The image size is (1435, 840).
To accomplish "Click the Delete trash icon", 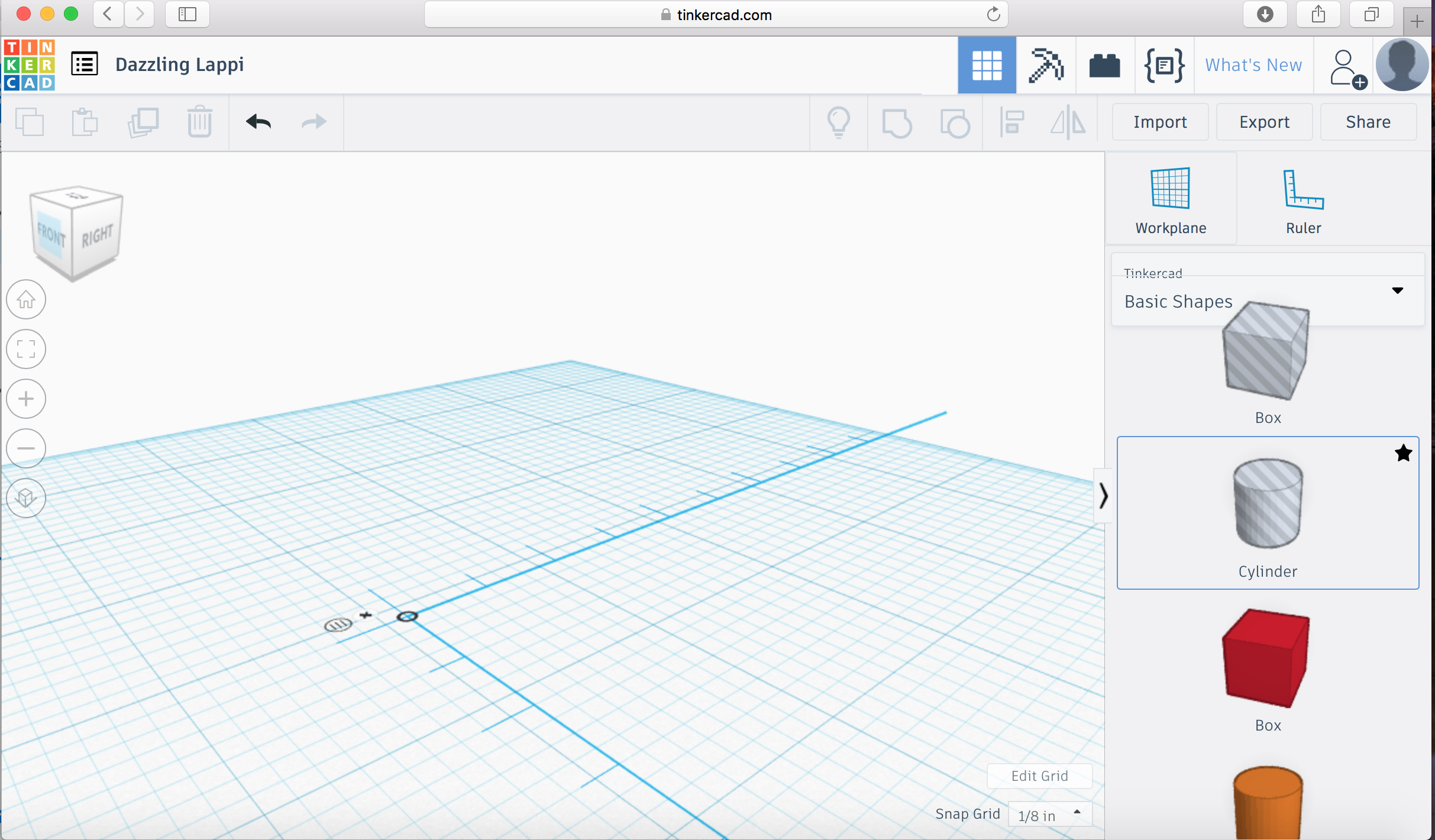I will 200,121.
